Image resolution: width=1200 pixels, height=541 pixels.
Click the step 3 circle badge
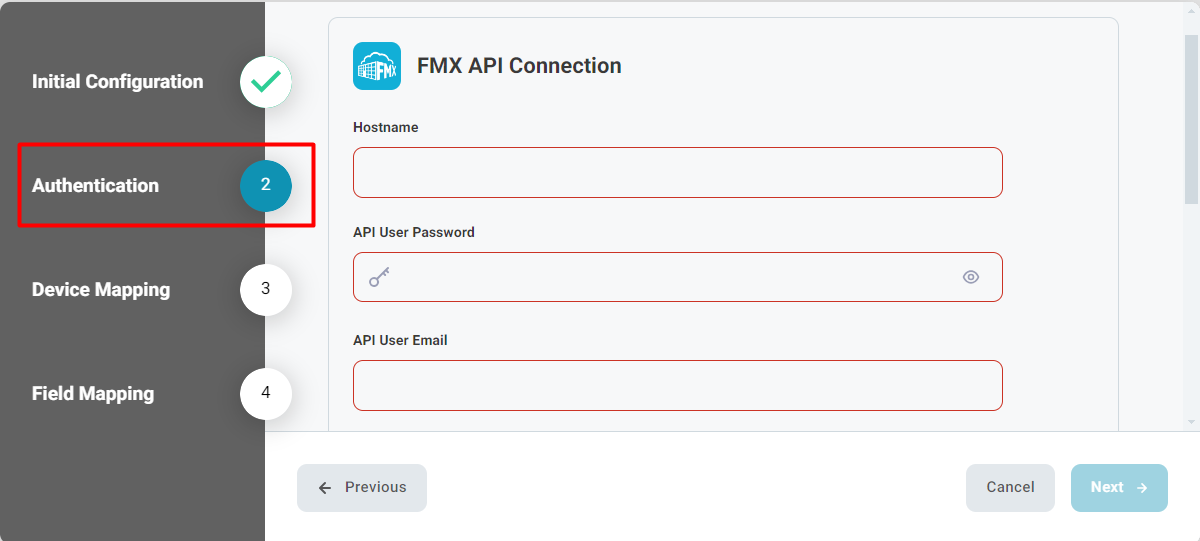pos(265,289)
